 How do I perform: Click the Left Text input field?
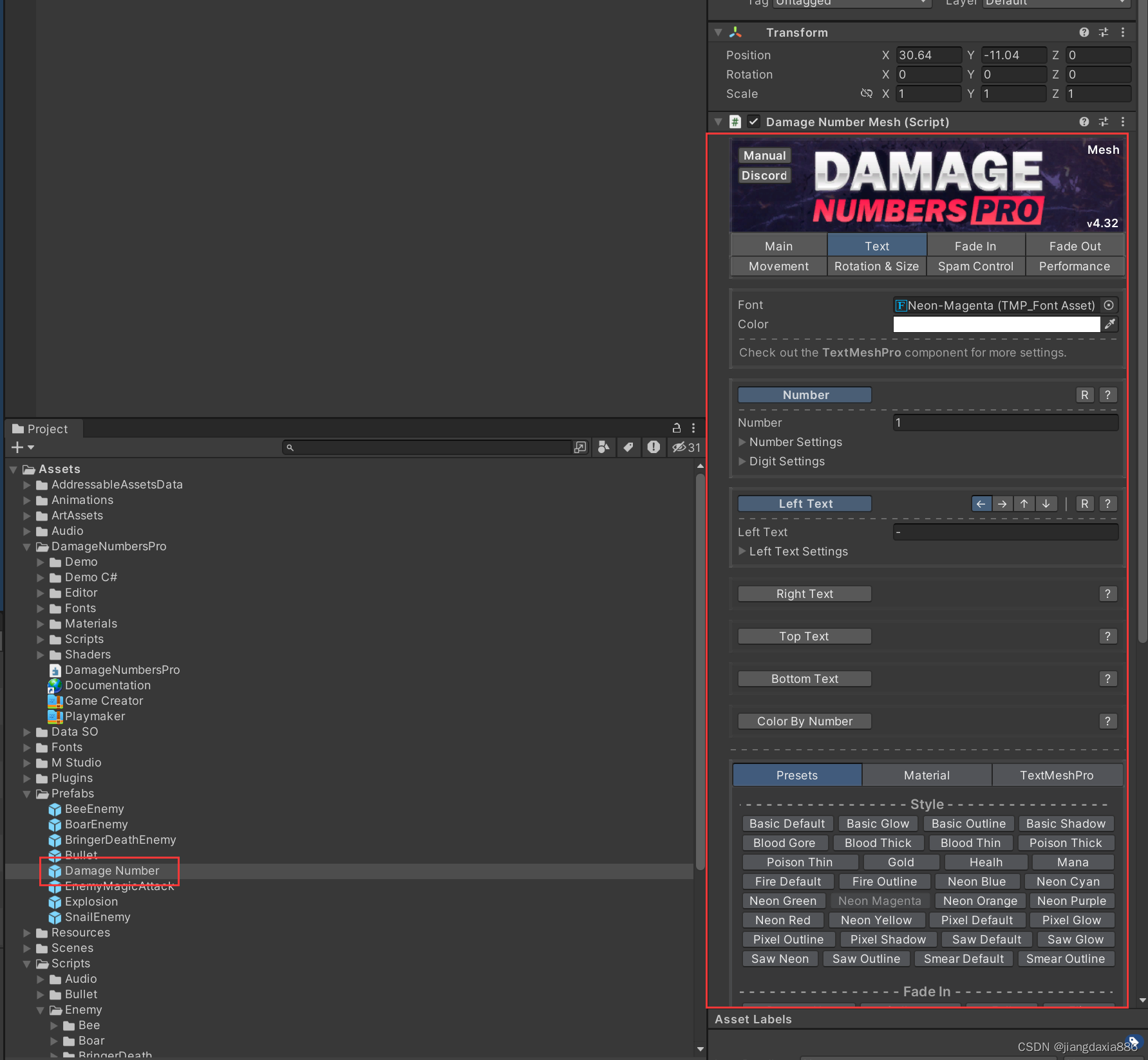pos(1006,532)
